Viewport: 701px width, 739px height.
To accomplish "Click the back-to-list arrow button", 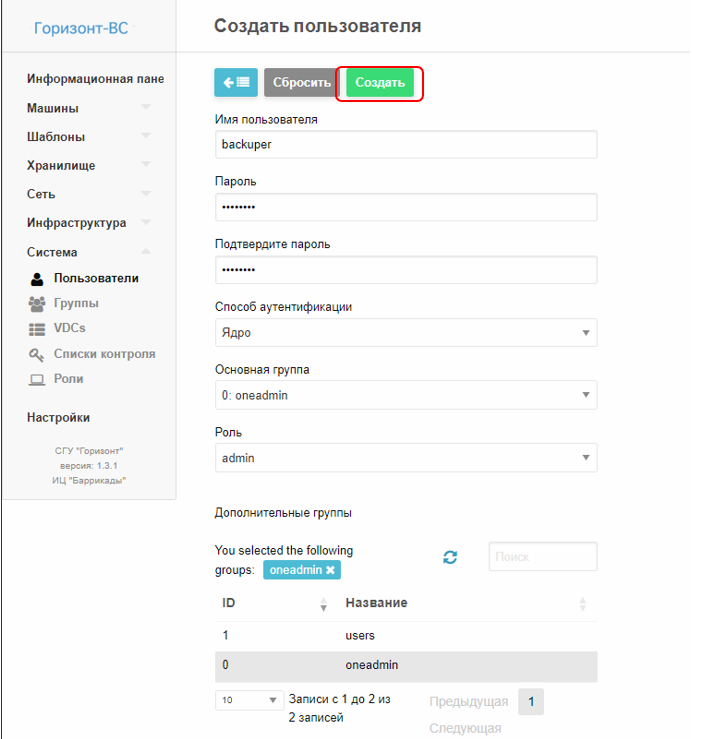I will point(236,82).
